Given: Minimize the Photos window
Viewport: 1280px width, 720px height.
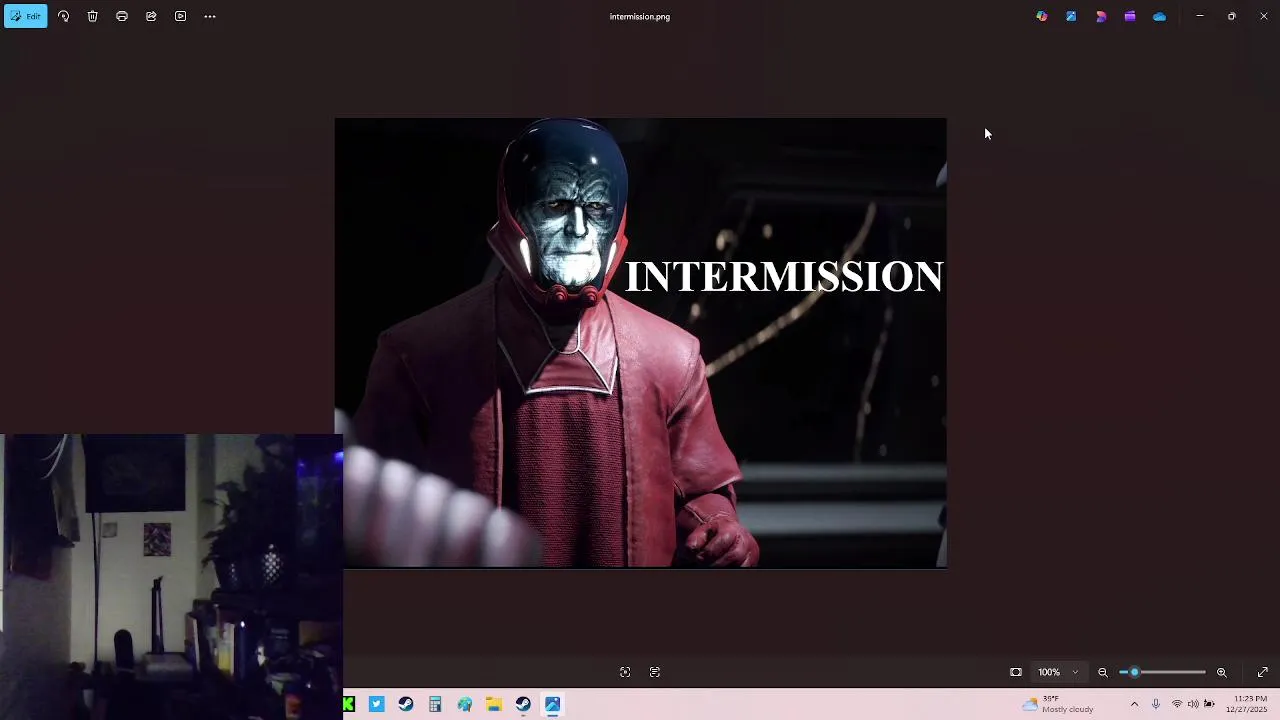Looking at the screenshot, I should (1200, 16).
